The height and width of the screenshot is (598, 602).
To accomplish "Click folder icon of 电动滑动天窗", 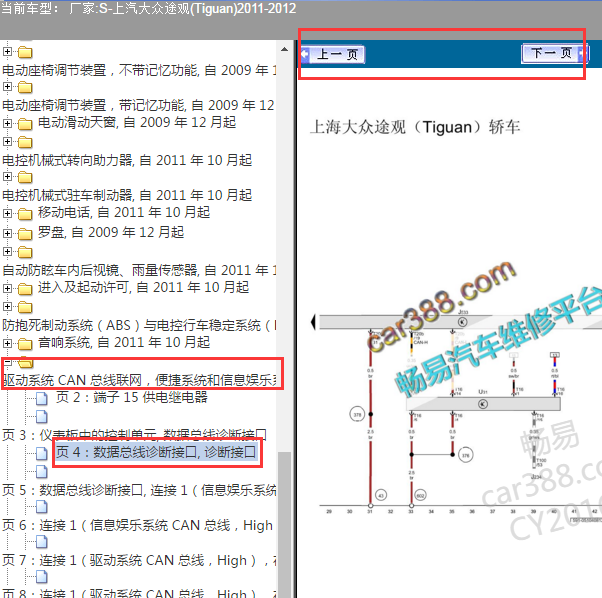I will point(25,124).
